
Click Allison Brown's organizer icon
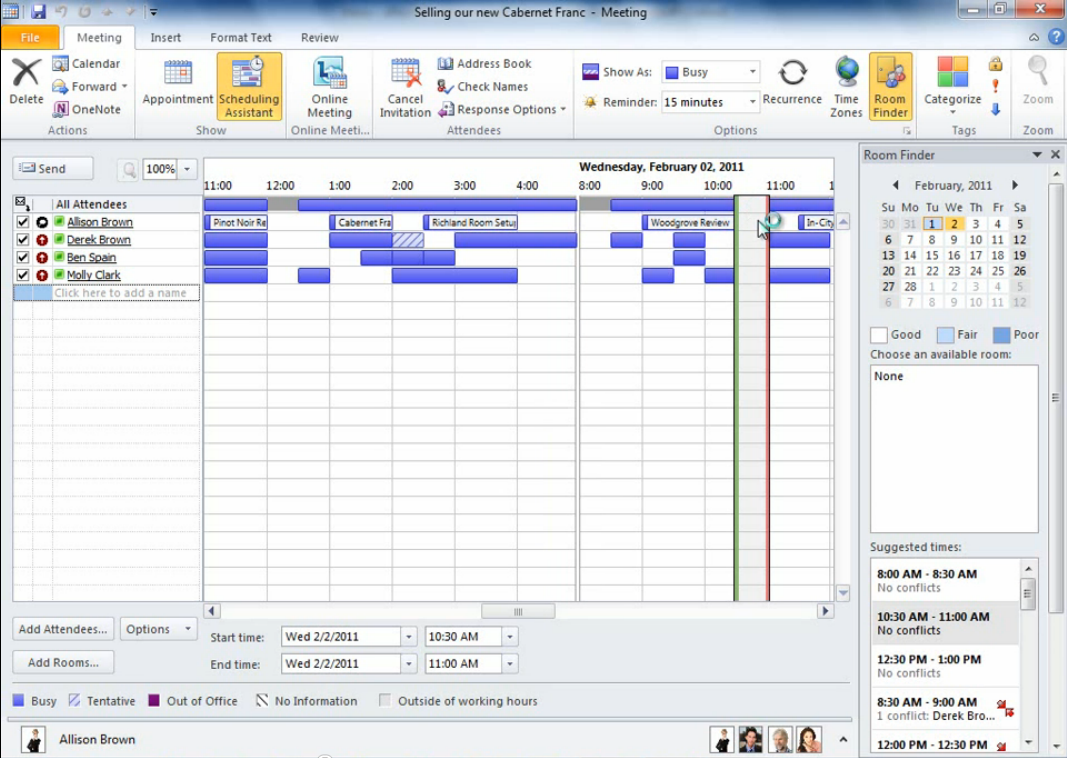tap(42, 222)
